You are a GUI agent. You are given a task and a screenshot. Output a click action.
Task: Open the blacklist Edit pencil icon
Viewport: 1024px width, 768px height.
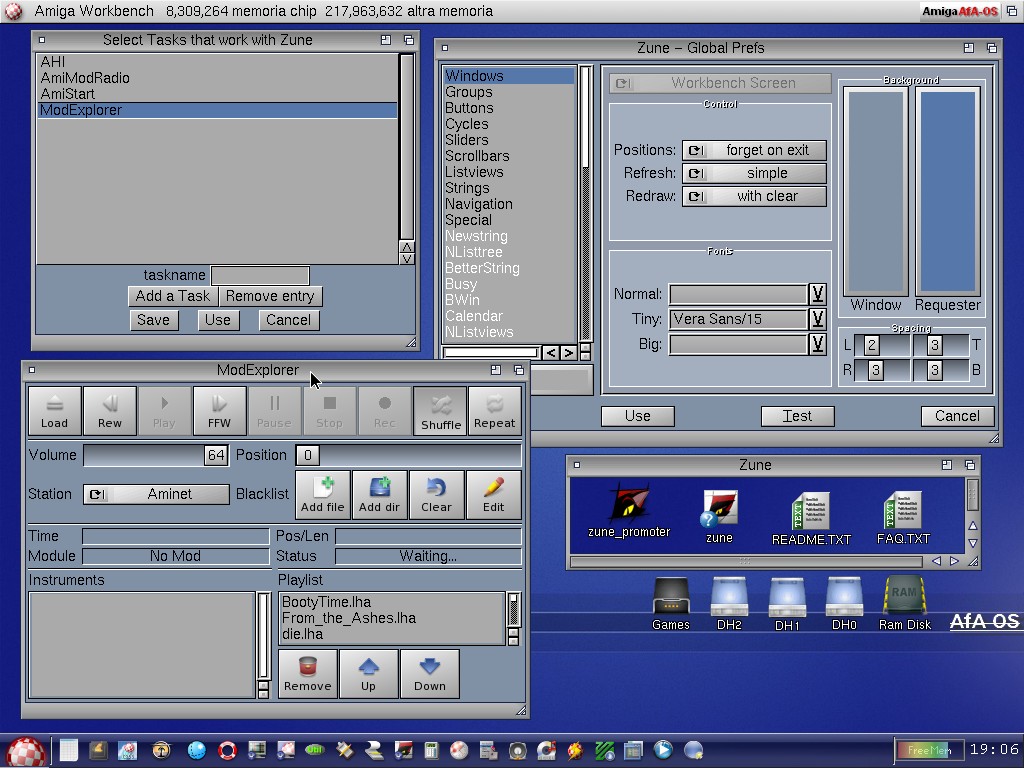(x=493, y=494)
